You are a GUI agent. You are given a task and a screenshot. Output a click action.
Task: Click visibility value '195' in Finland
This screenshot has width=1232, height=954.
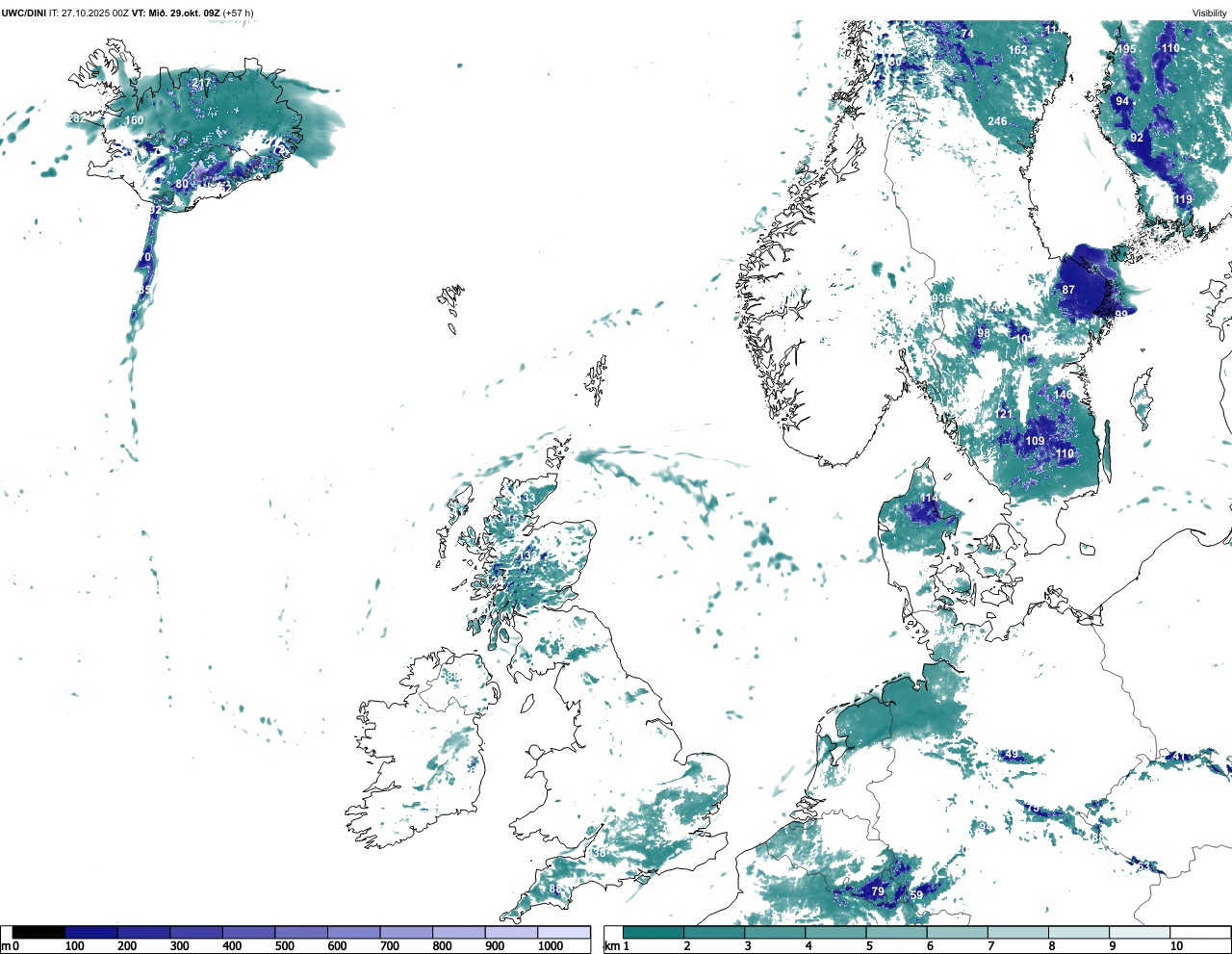[x=1126, y=49]
